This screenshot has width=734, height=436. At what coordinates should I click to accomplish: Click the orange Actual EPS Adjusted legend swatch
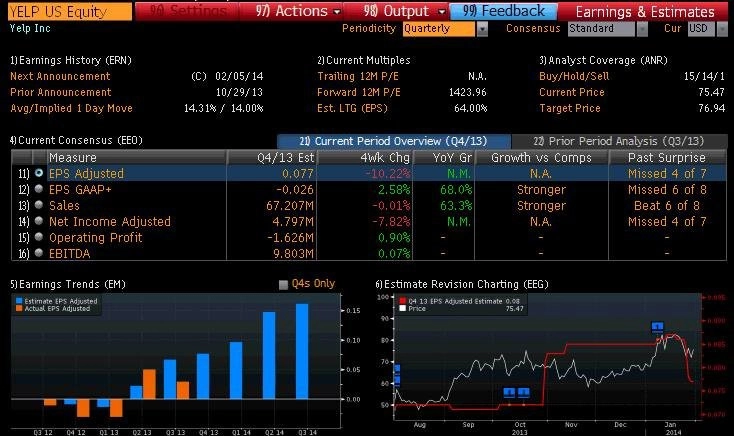[x=19, y=309]
